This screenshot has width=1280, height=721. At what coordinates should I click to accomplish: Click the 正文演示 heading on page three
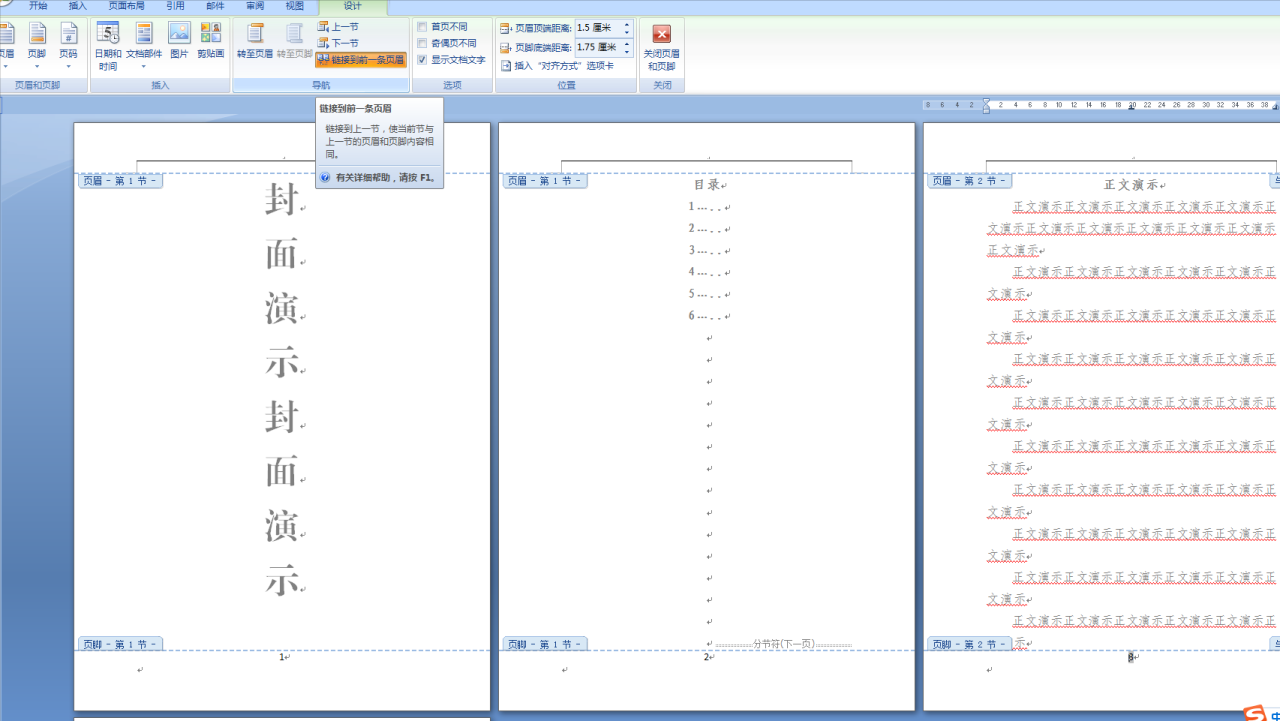[x=1131, y=185]
